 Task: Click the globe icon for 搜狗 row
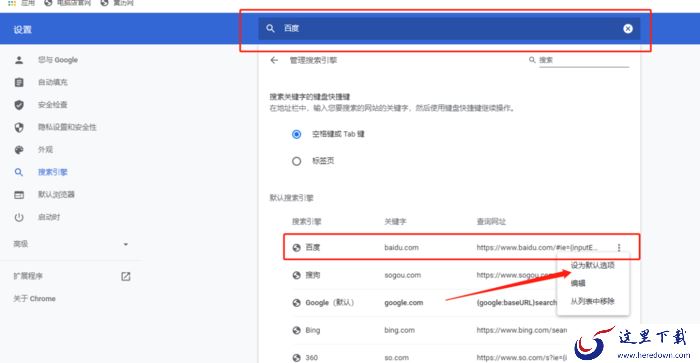(x=296, y=275)
